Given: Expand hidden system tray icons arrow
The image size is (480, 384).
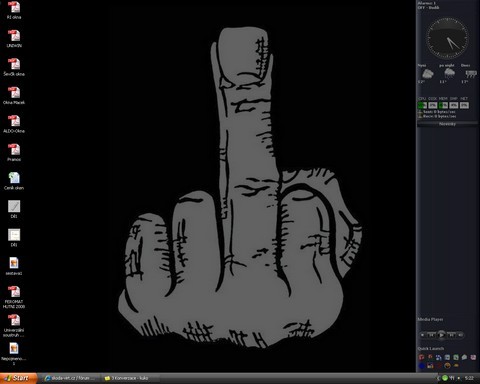Looking at the screenshot, I should (438, 378).
